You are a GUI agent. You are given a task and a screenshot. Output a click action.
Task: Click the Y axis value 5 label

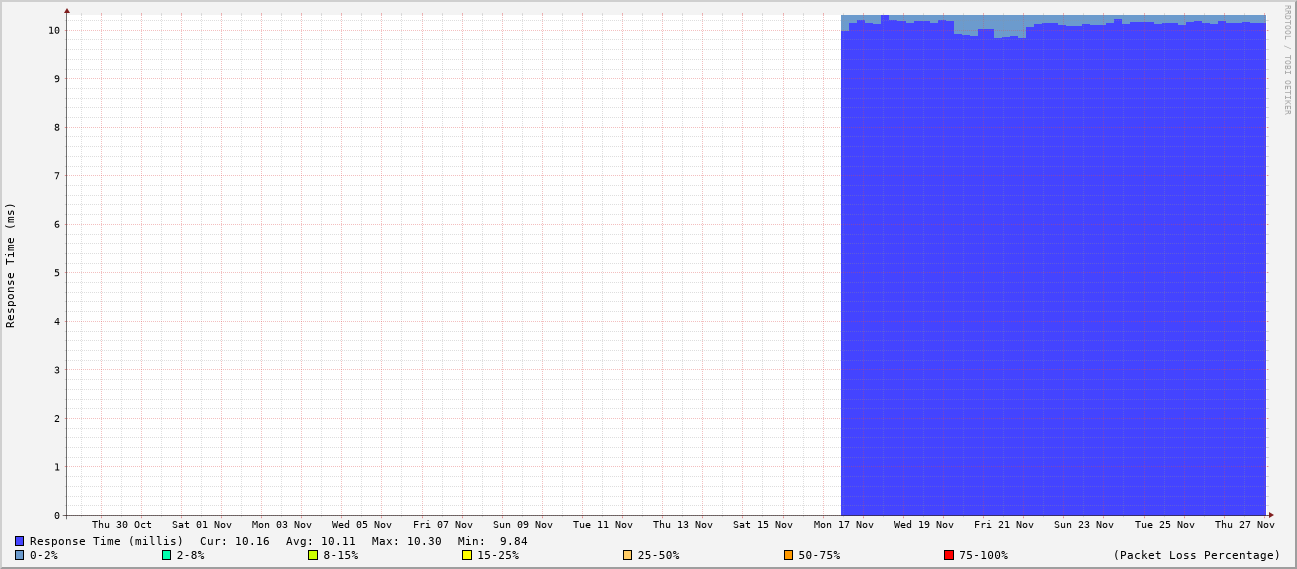pyautogui.click(x=57, y=273)
